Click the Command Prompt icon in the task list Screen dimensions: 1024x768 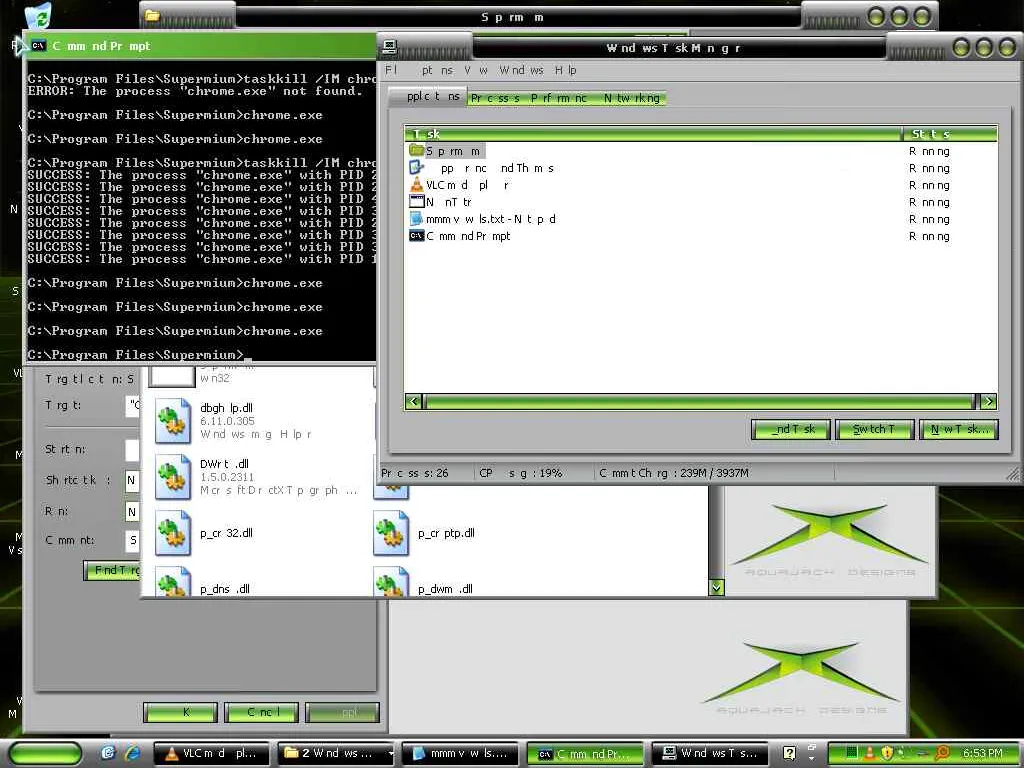[417, 236]
